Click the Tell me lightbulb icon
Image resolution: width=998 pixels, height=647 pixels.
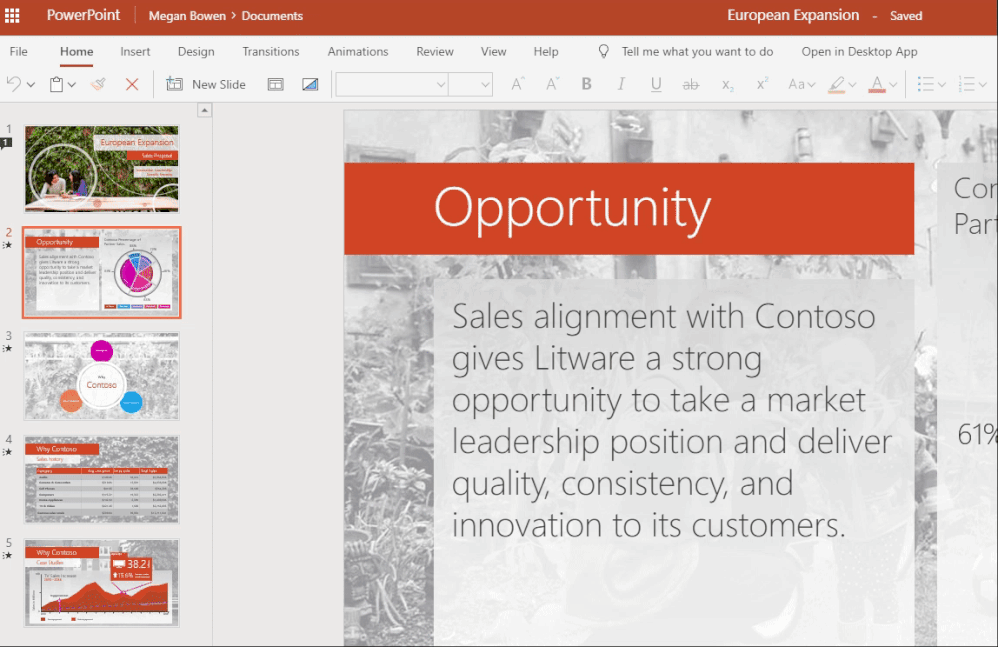603,52
